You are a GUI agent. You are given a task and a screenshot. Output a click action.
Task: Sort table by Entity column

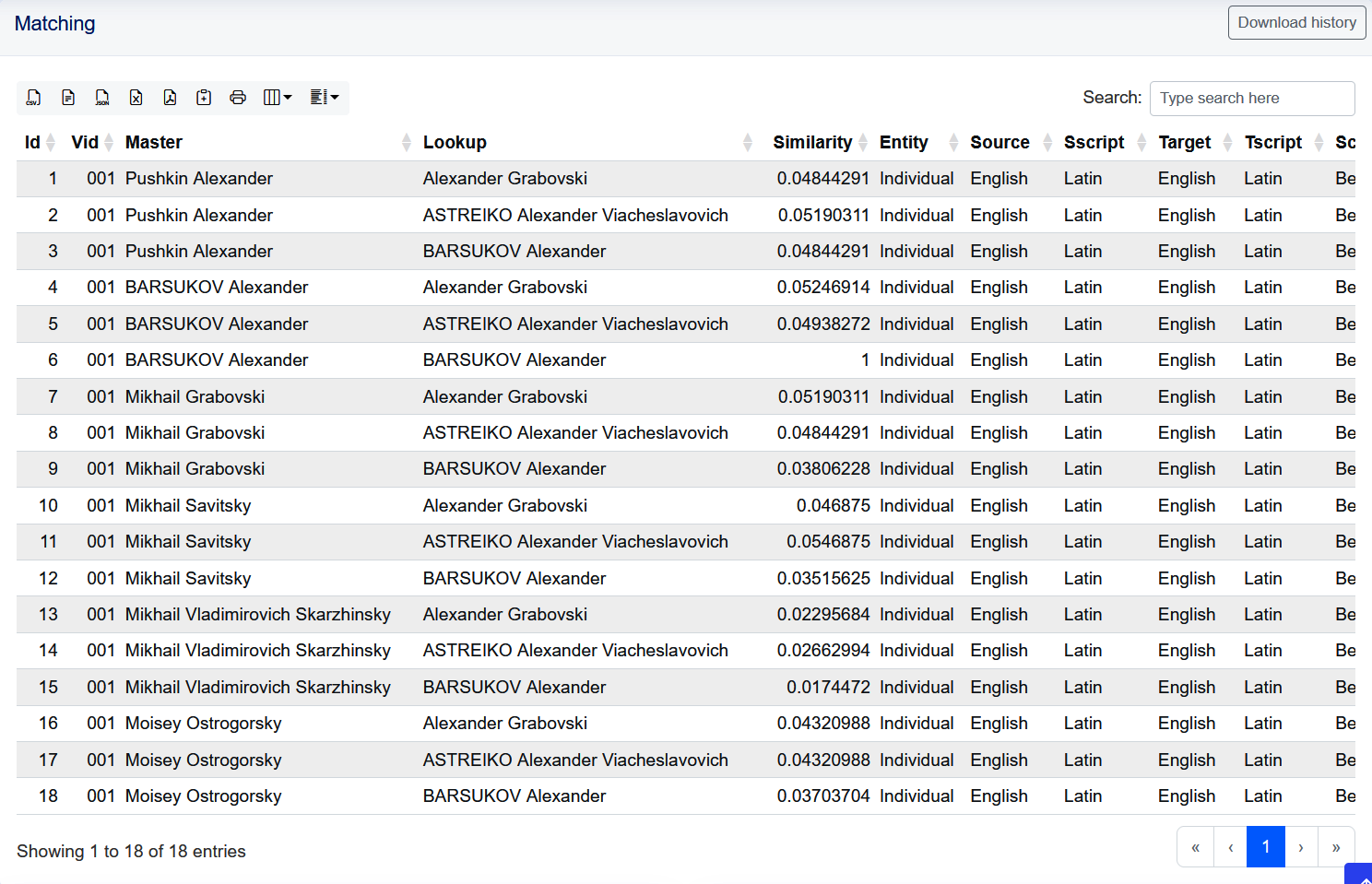point(918,143)
